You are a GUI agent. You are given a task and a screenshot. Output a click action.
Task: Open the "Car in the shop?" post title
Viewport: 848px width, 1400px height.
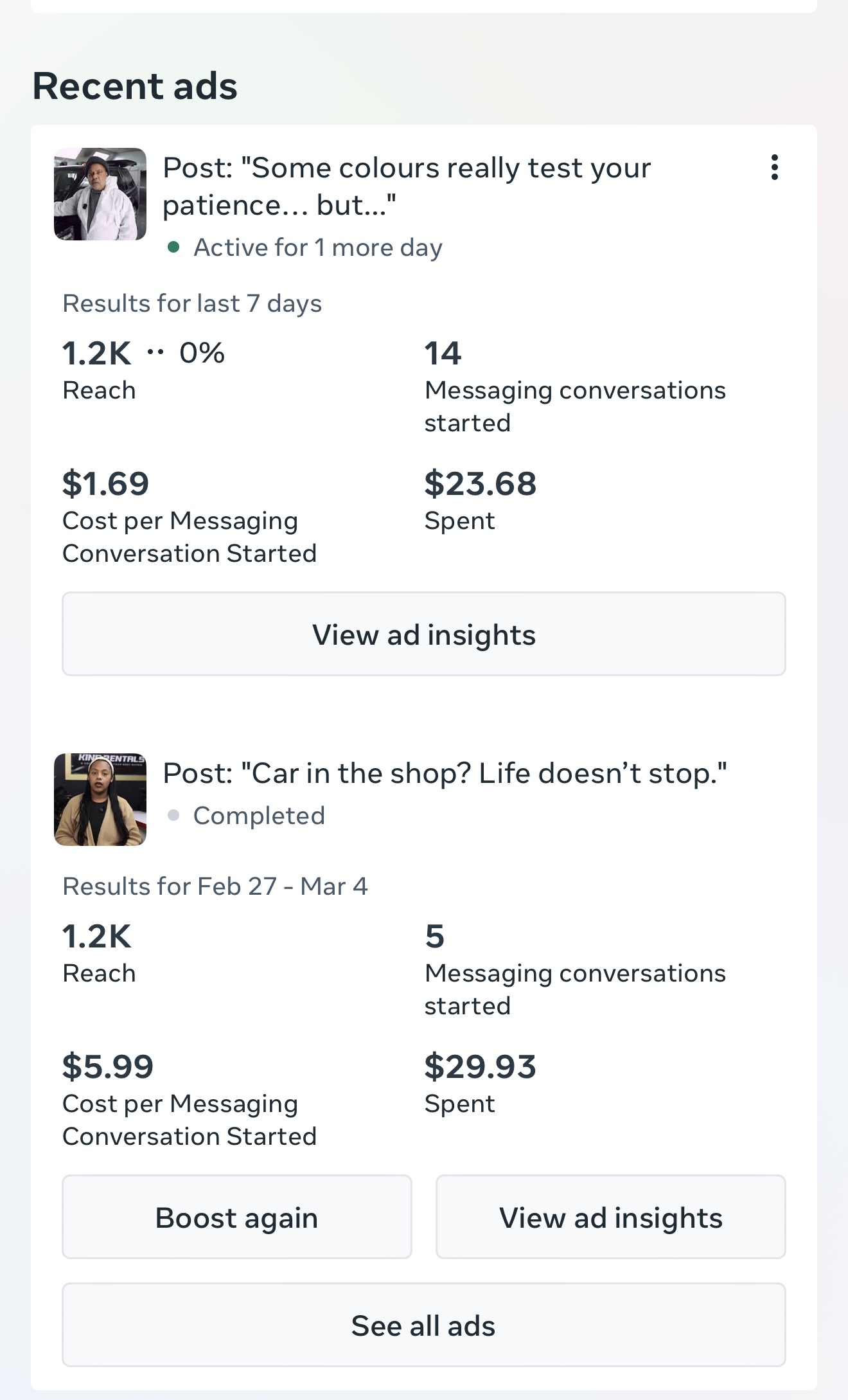coord(445,773)
